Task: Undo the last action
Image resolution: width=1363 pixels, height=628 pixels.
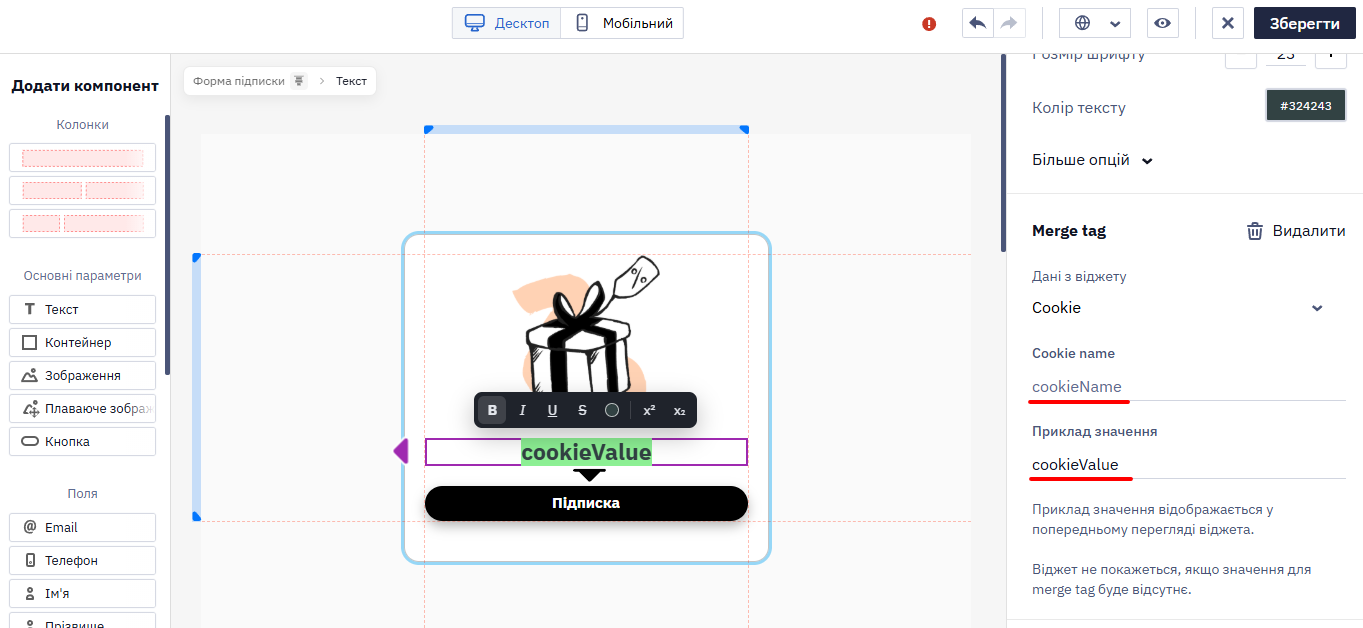Action: (978, 23)
